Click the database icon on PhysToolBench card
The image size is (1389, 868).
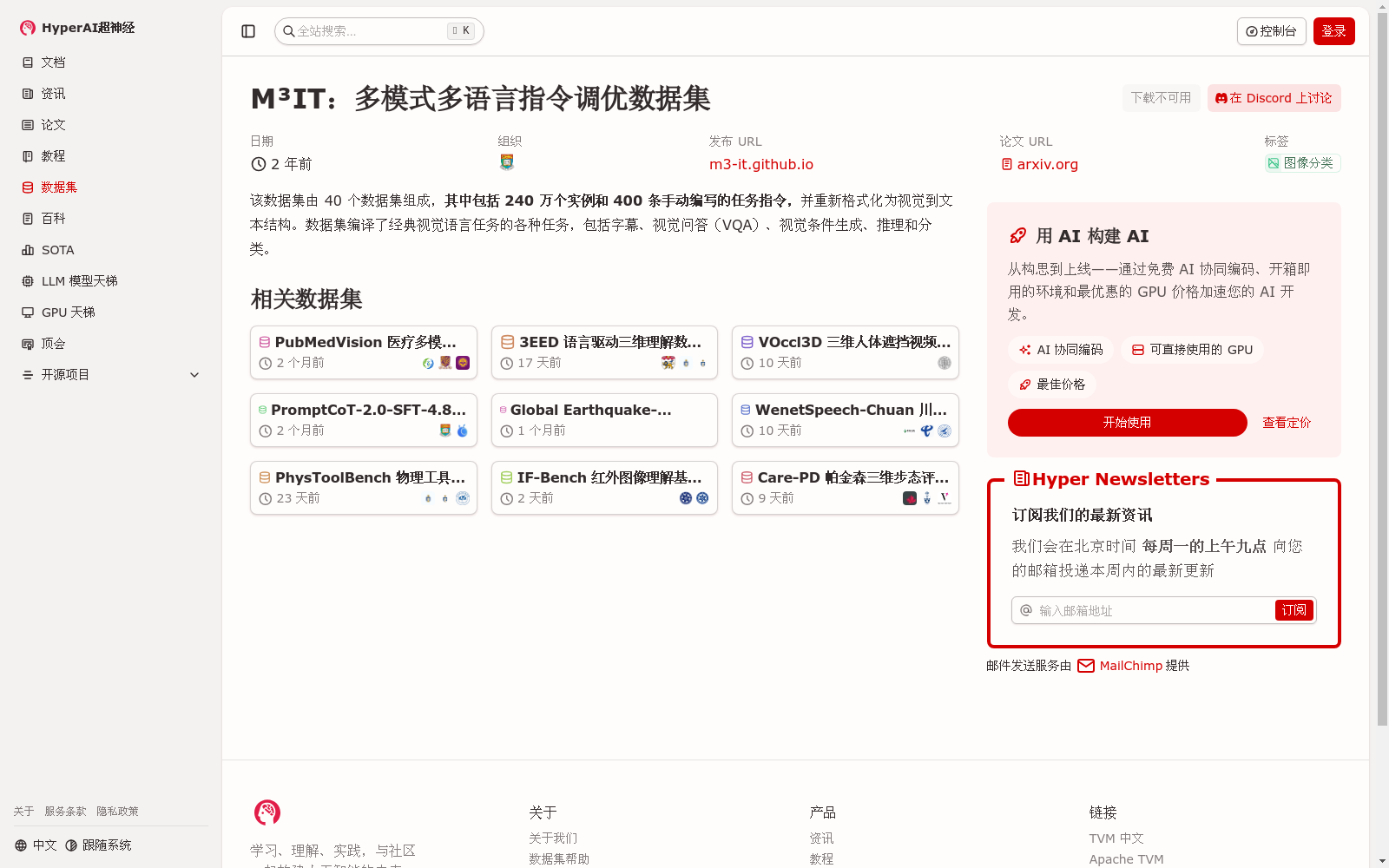pyautogui.click(x=265, y=477)
